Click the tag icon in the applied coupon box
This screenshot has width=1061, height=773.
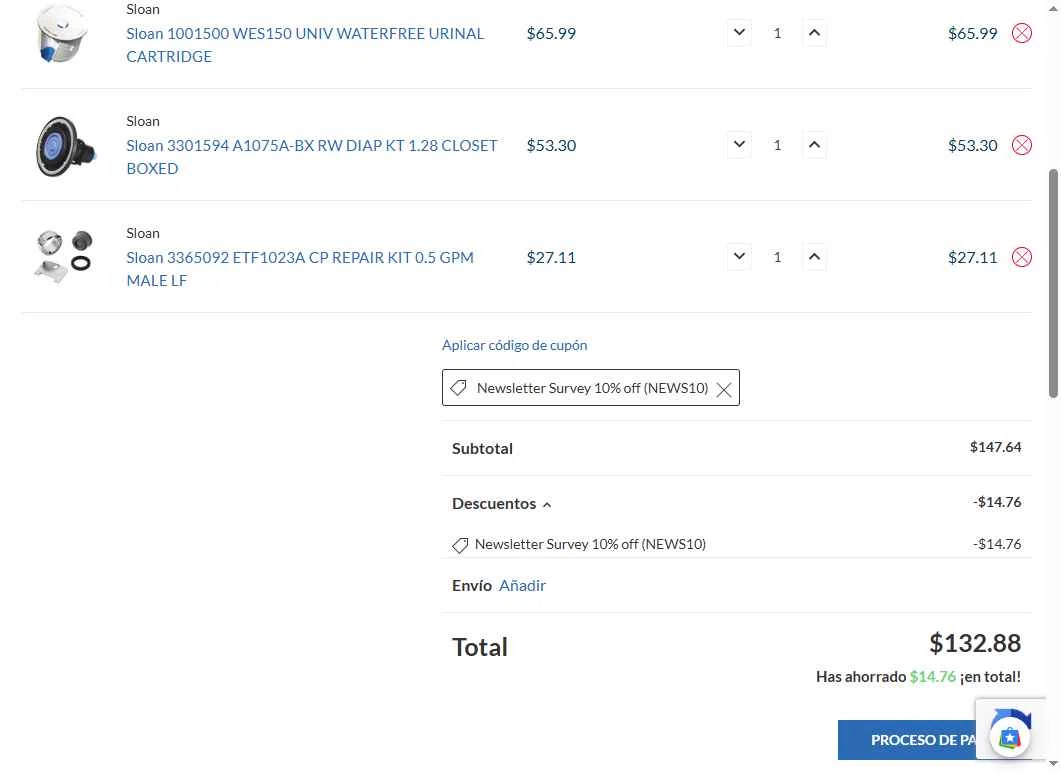(458, 388)
